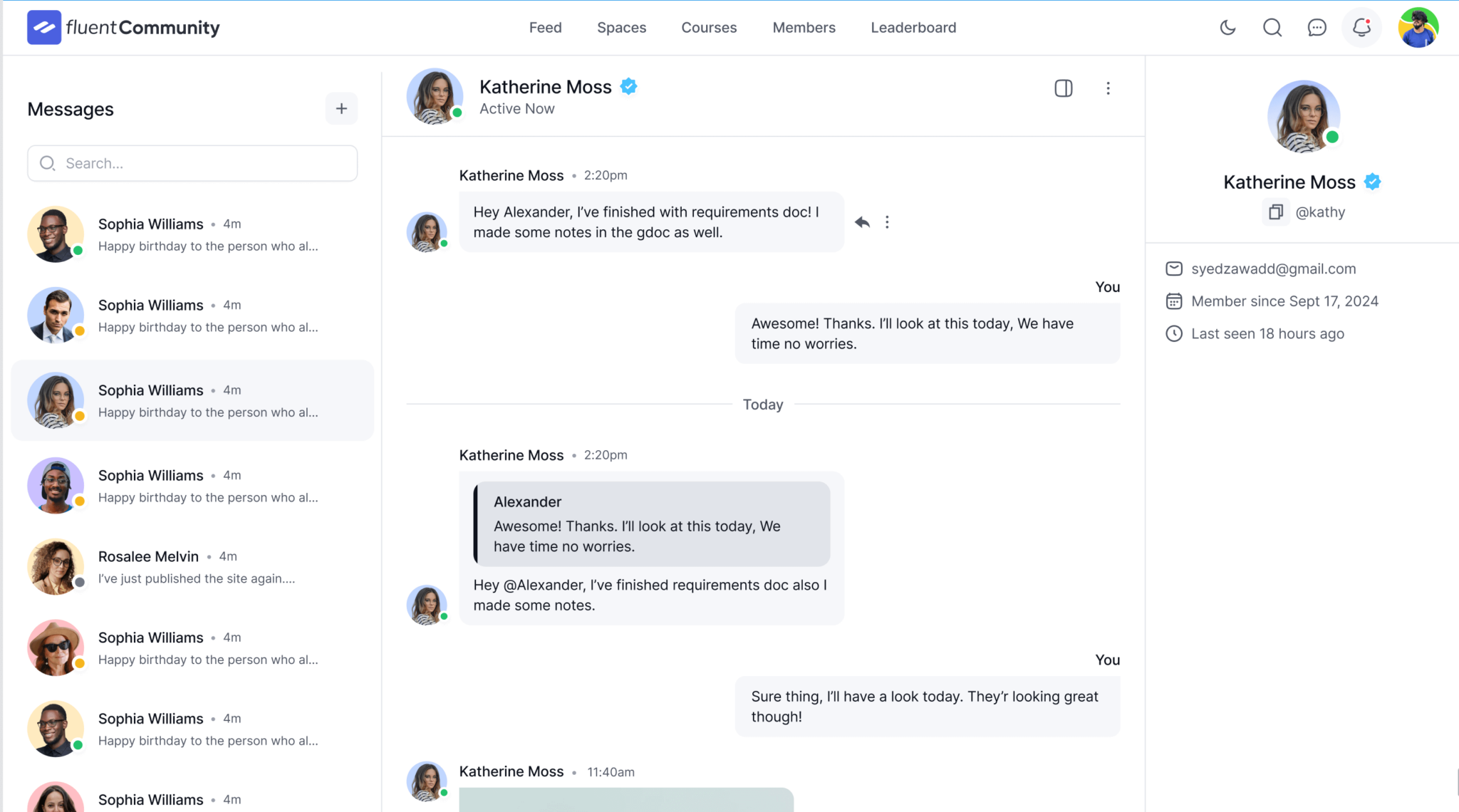Open message options on Katherine's first message

tap(887, 222)
